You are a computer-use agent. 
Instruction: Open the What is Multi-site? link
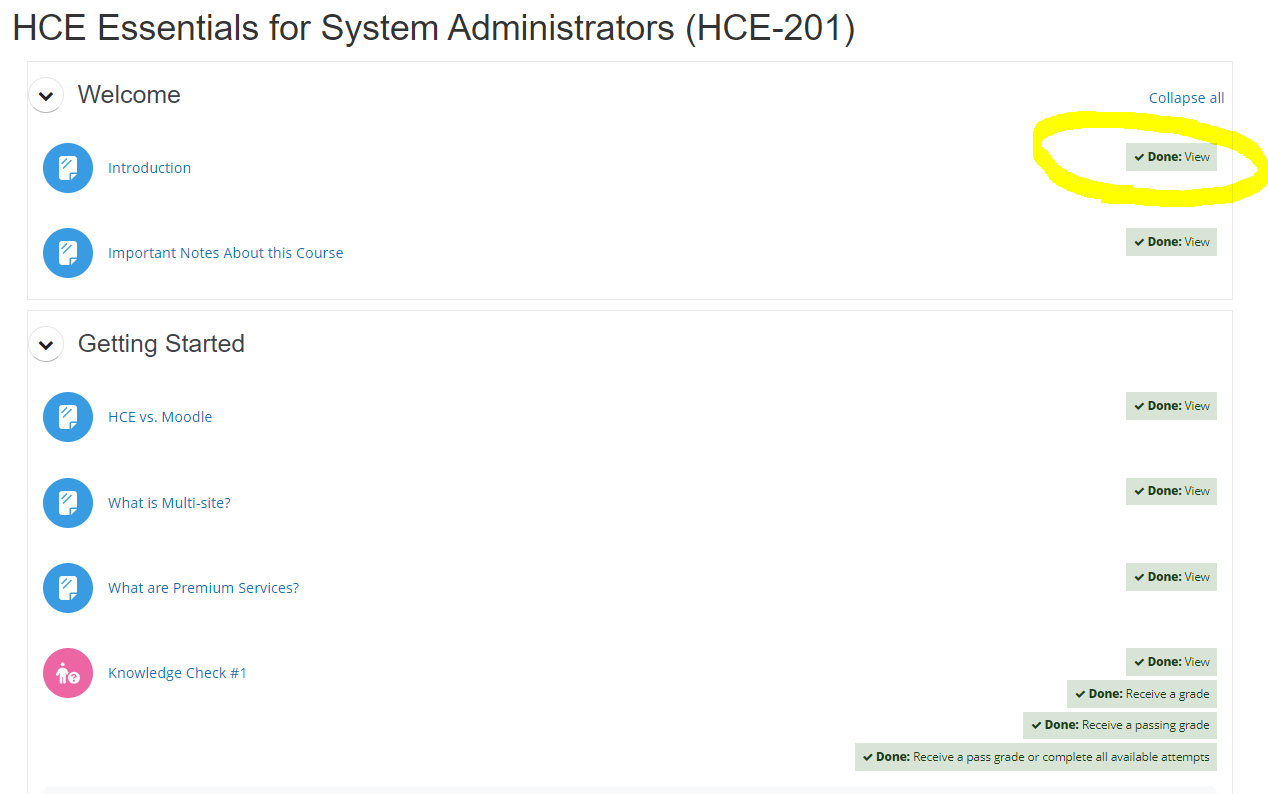(x=169, y=503)
